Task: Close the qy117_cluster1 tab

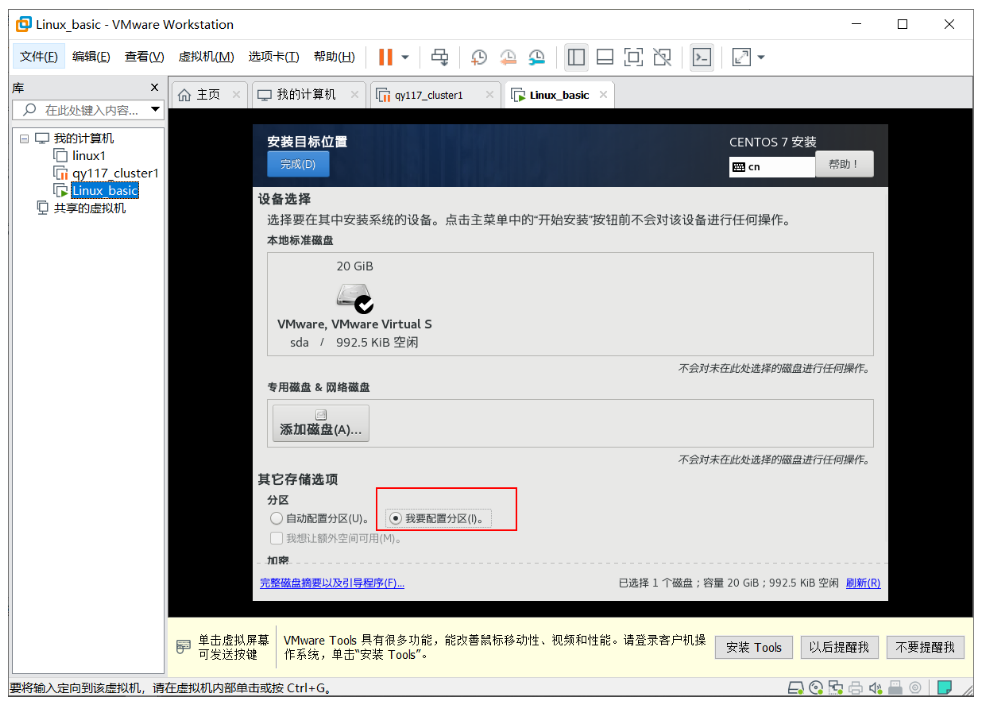Action: tap(489, 94)
